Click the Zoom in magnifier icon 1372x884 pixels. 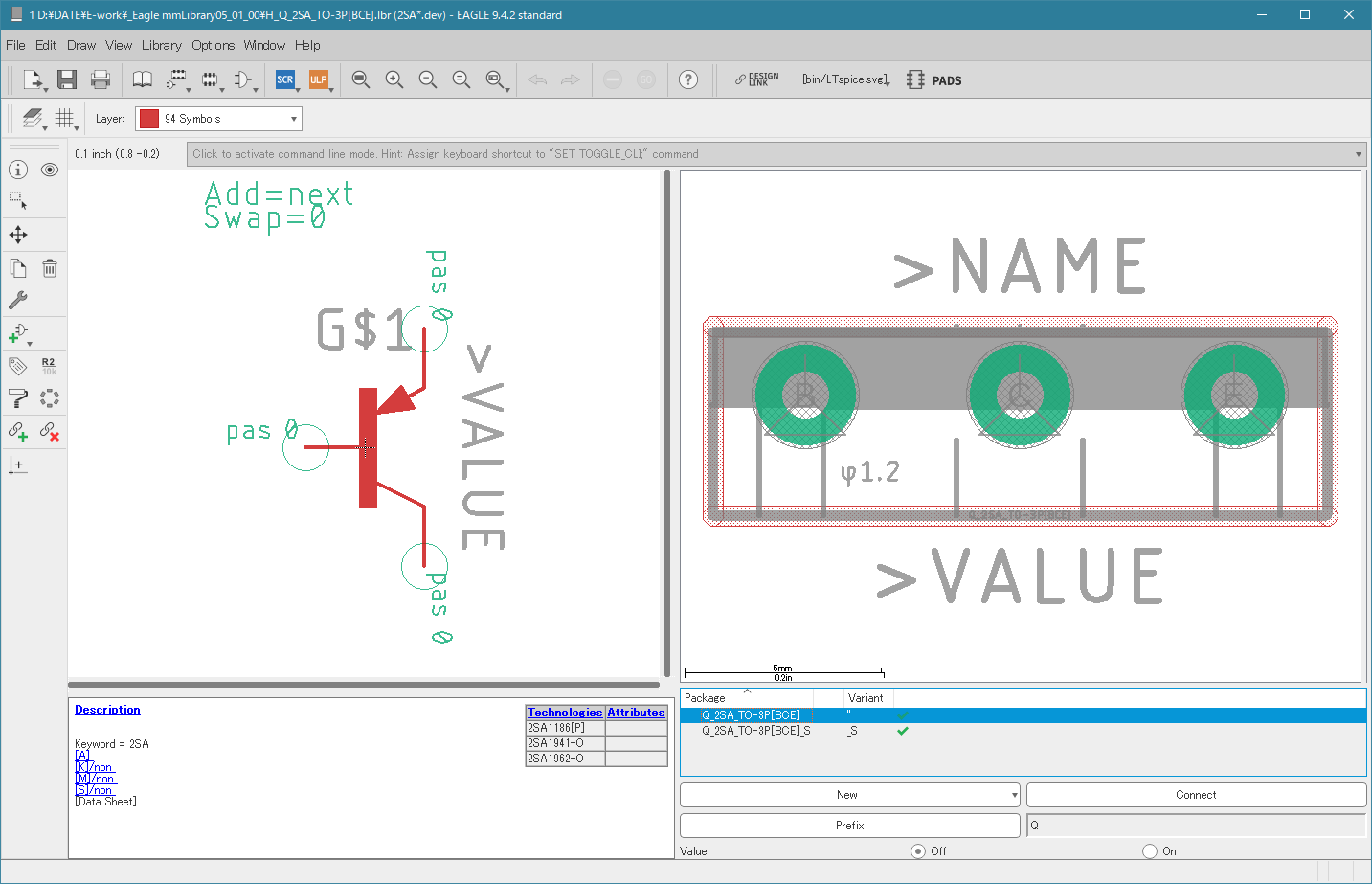coord(394,79)
